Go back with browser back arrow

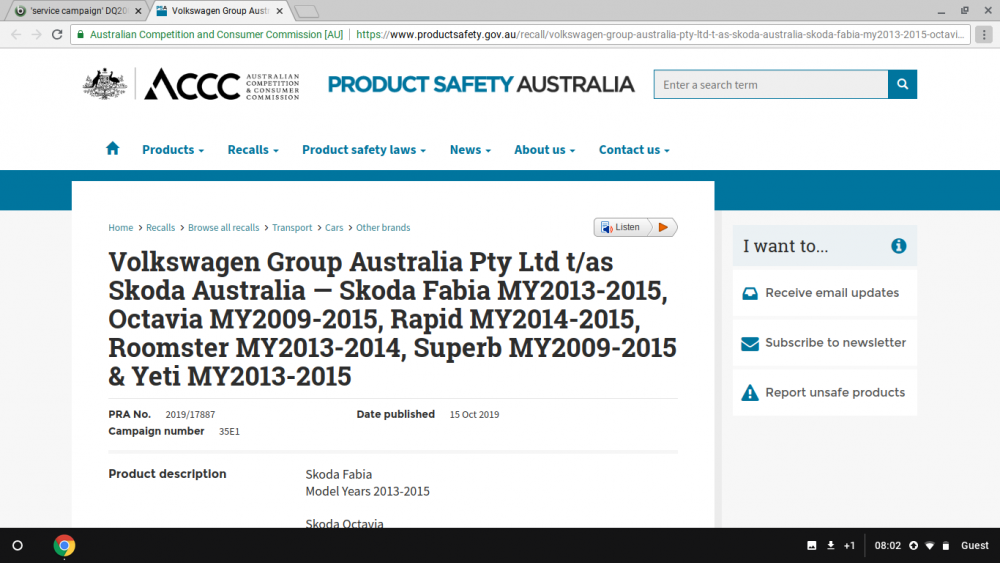(16, 34)
